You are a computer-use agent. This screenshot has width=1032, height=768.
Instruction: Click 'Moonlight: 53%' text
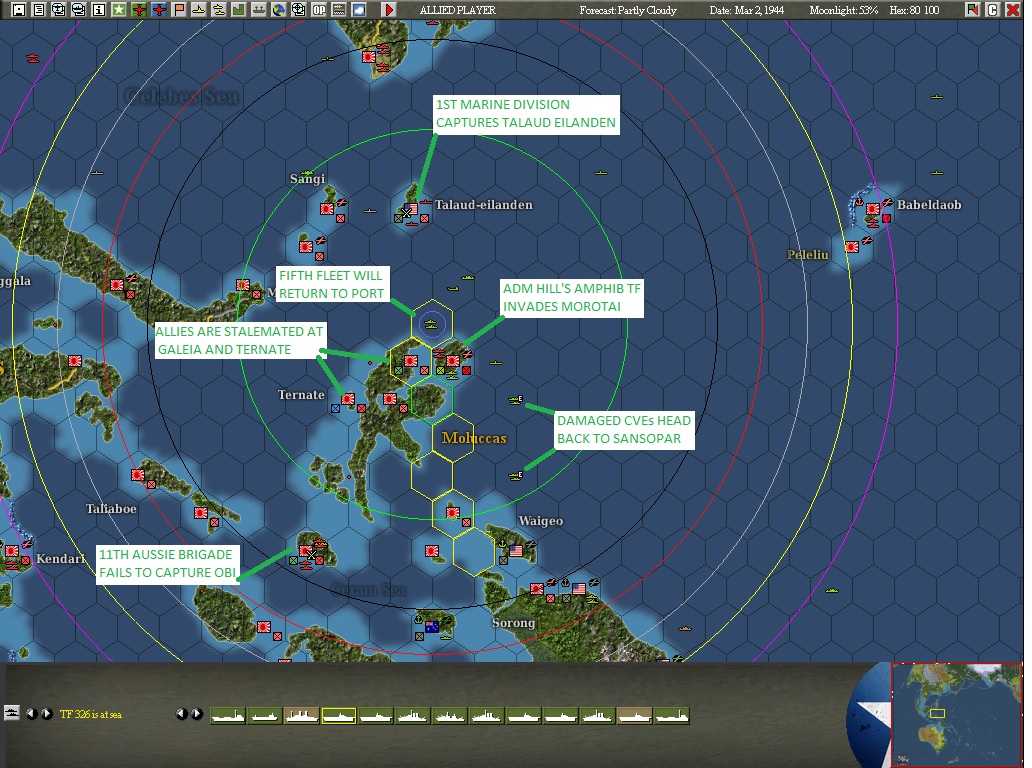coord(844,10)
